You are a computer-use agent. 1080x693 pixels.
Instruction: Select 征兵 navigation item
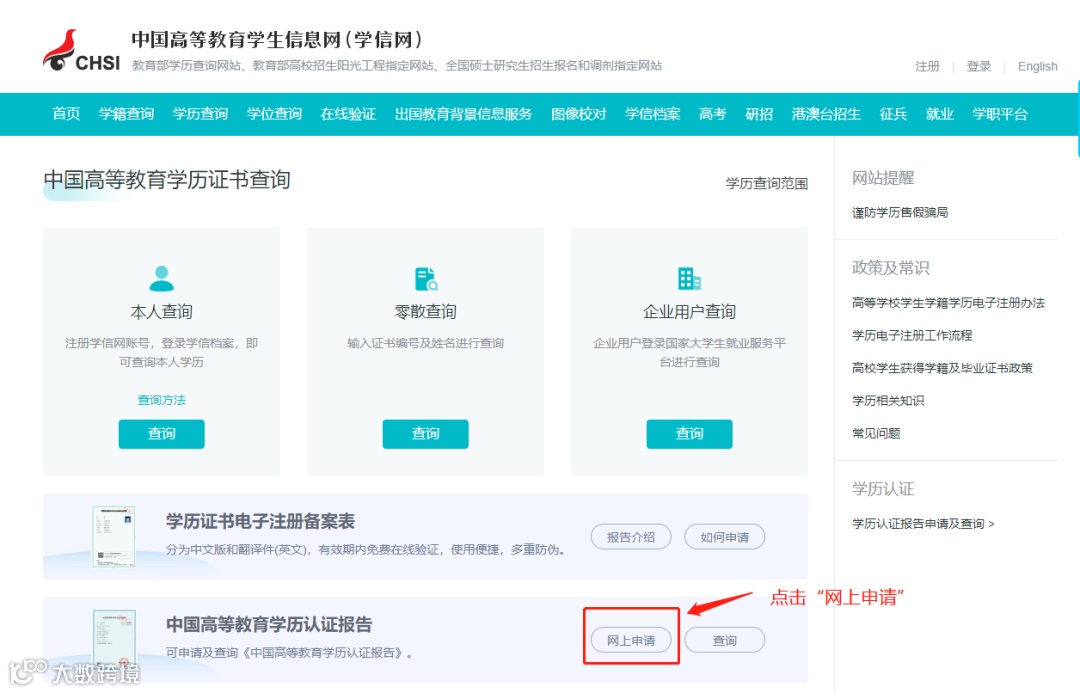tap(893, 114)
